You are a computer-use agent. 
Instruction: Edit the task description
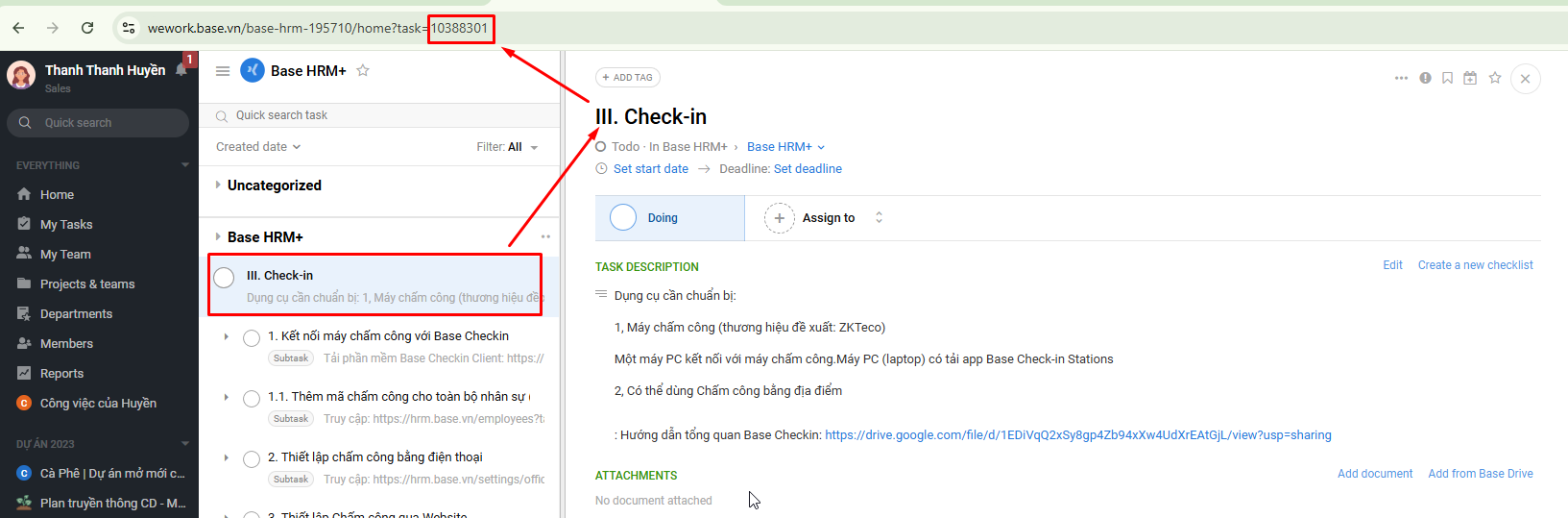[1392, 265]
